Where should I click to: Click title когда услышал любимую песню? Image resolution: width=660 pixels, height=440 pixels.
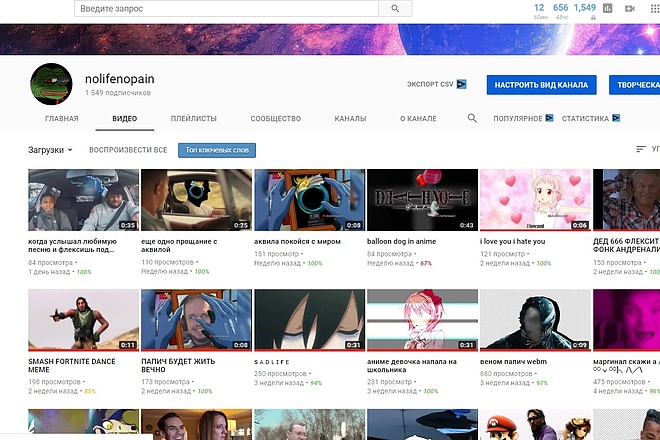(72, 245)
